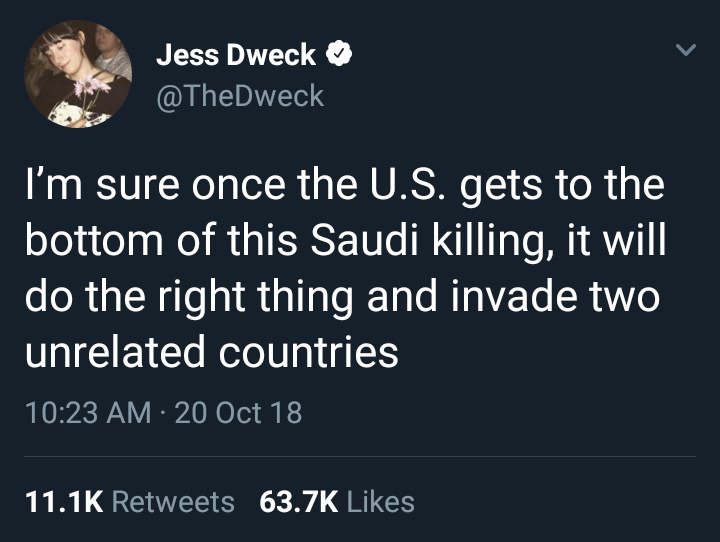Click the Retweets label
This screenshot has width=720, height=542.
click(x=173, y=501)
